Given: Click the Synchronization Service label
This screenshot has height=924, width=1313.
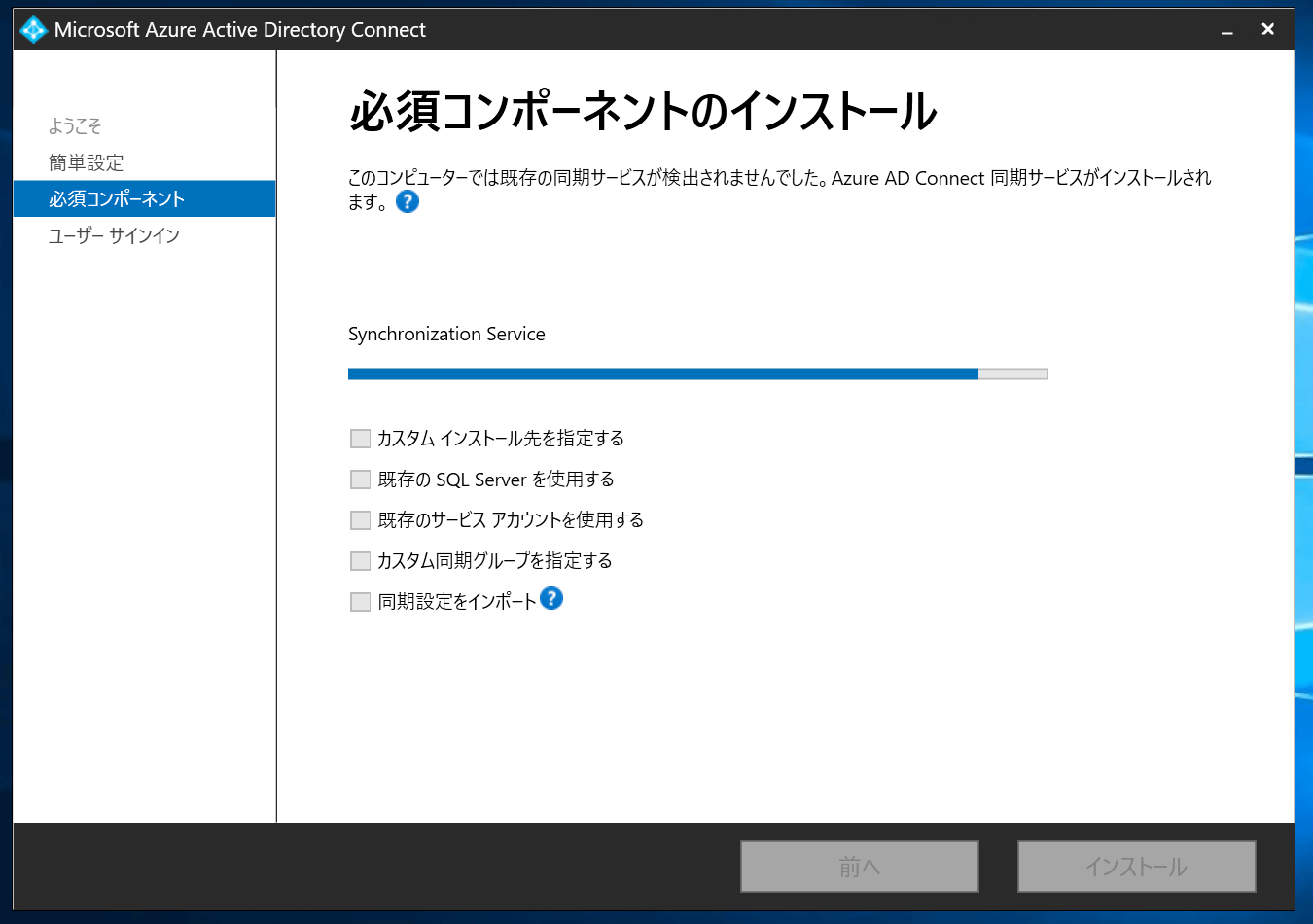Looking at the screenshot, I should click(x=446, y=334).
